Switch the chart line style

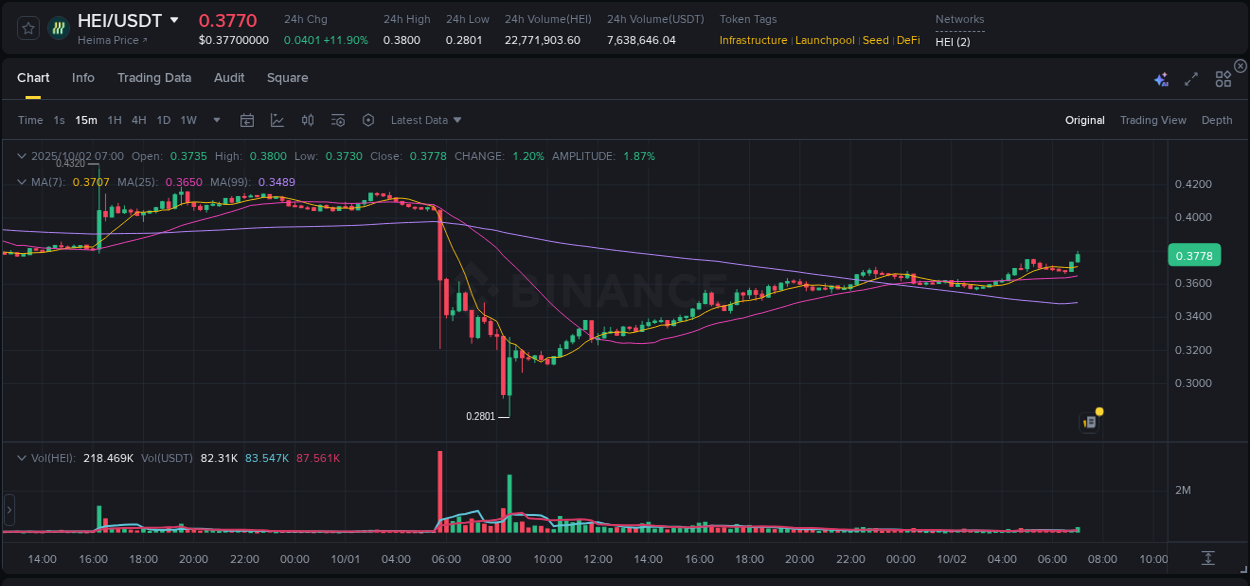click(x=277, y=120)
